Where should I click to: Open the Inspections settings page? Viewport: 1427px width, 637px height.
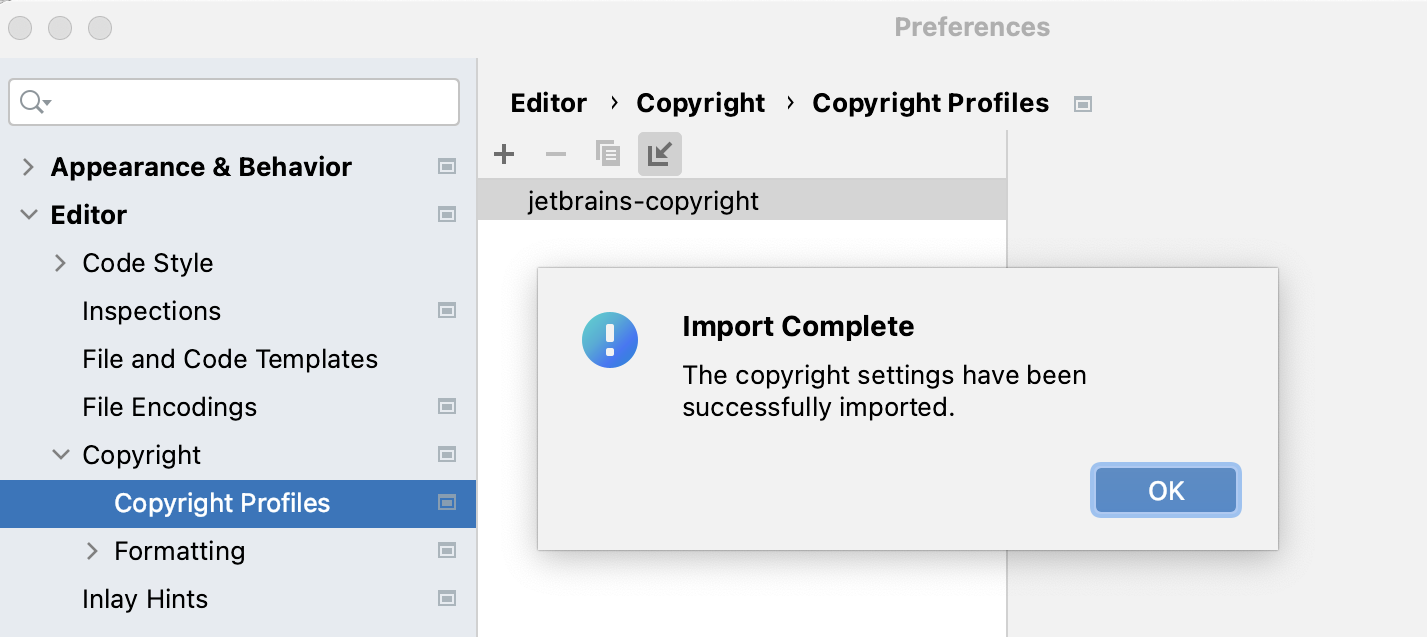152,311
